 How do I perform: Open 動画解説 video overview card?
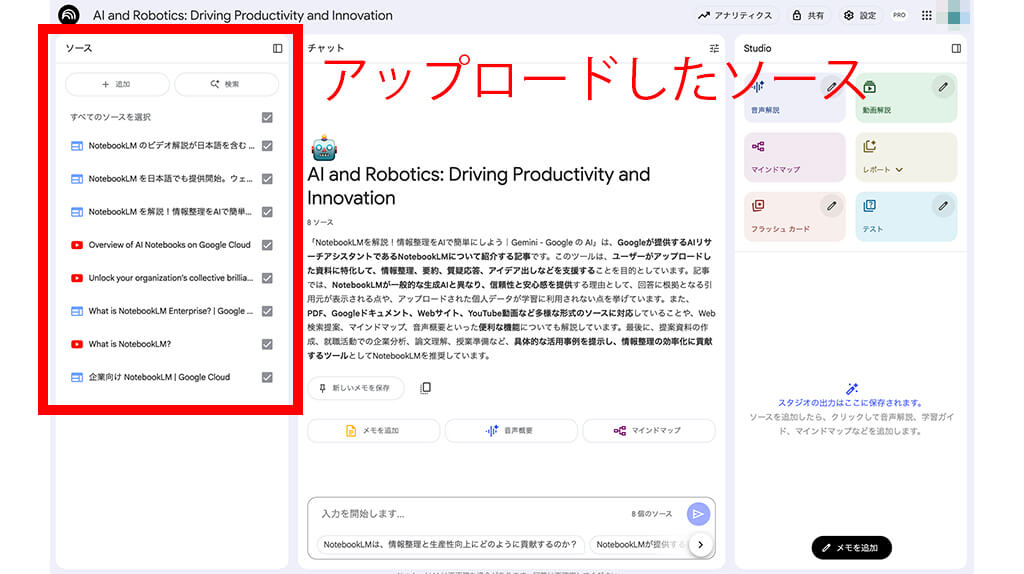click(x=906, y=98)
